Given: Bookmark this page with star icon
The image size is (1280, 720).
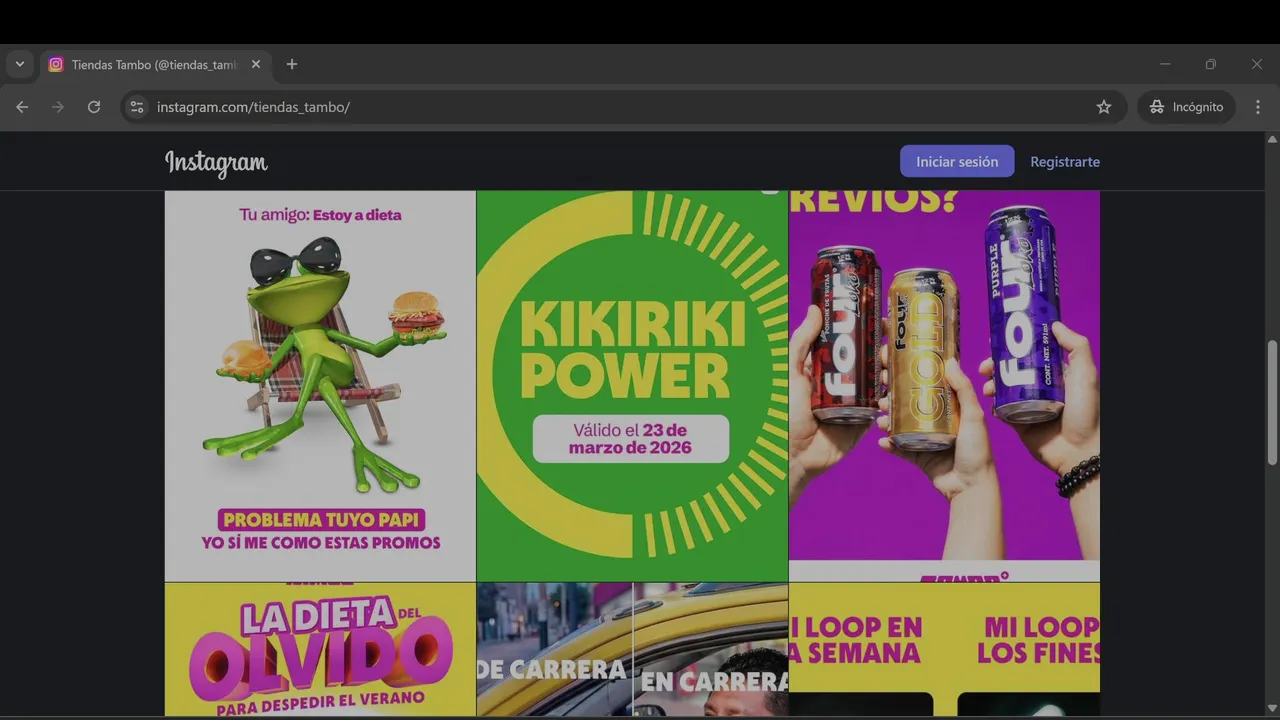Looking at the screenshot, I should [1104, 107].
